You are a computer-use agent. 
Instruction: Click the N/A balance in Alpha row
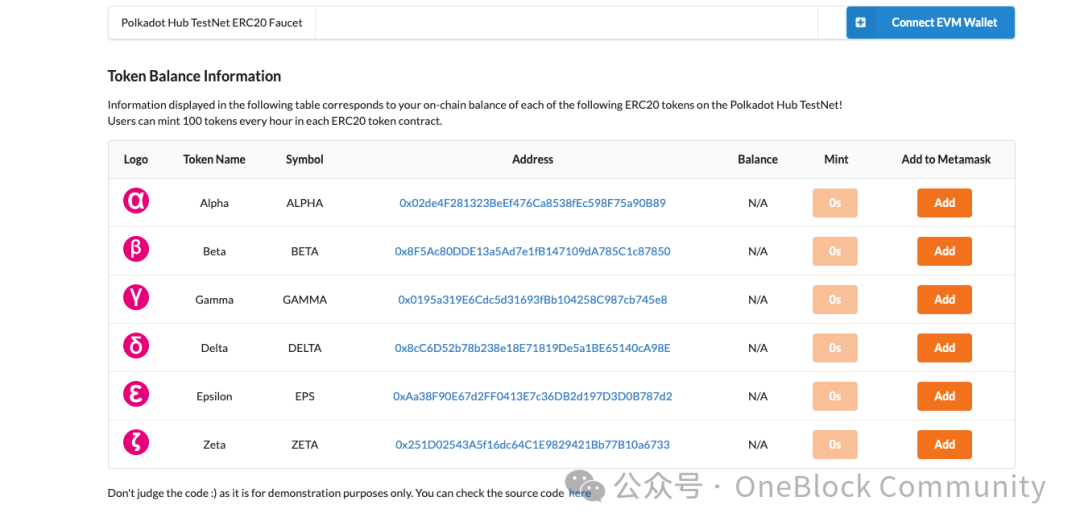[758, 203]
